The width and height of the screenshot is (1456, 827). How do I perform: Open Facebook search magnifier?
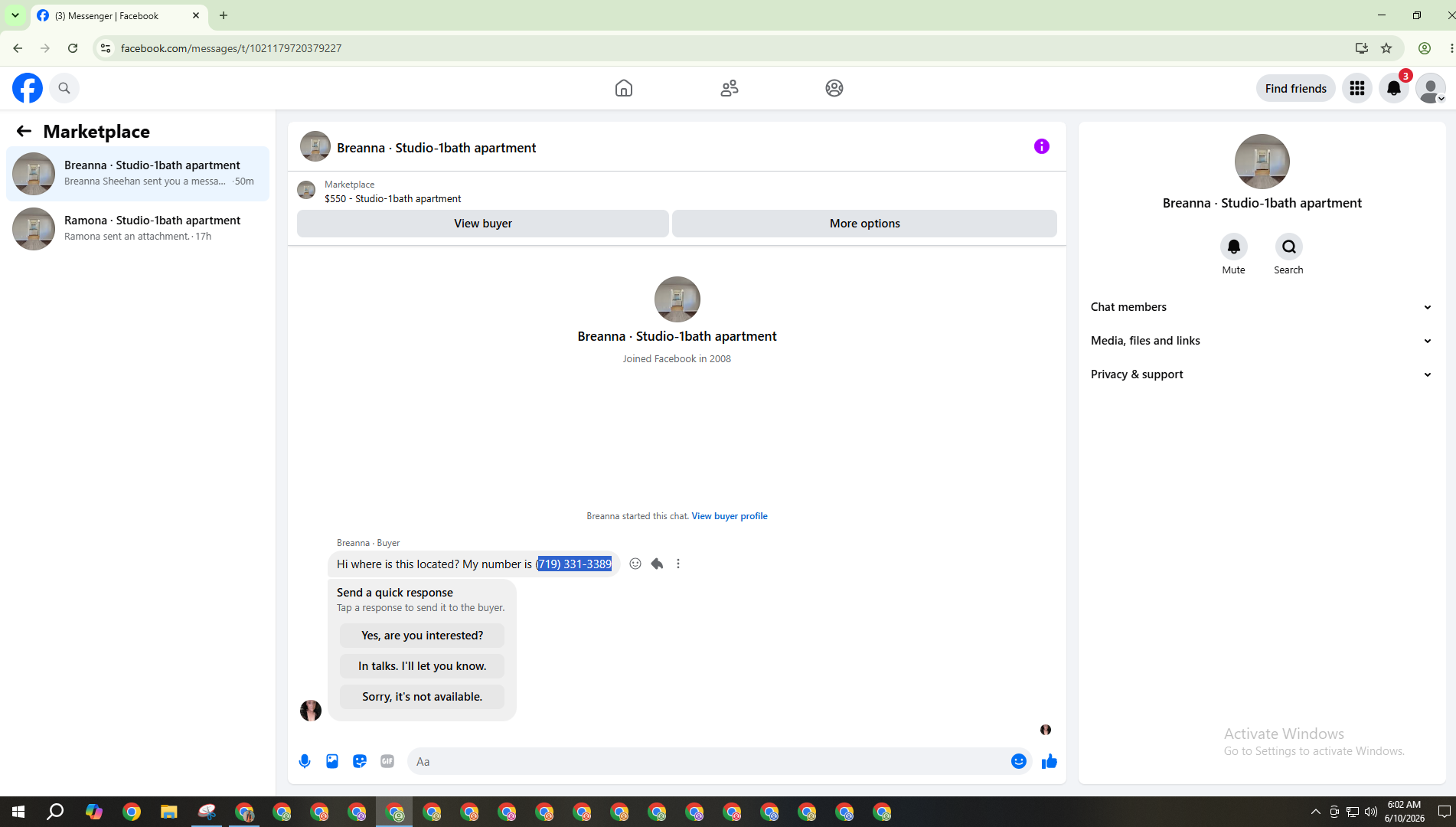(x=64, y=88)
